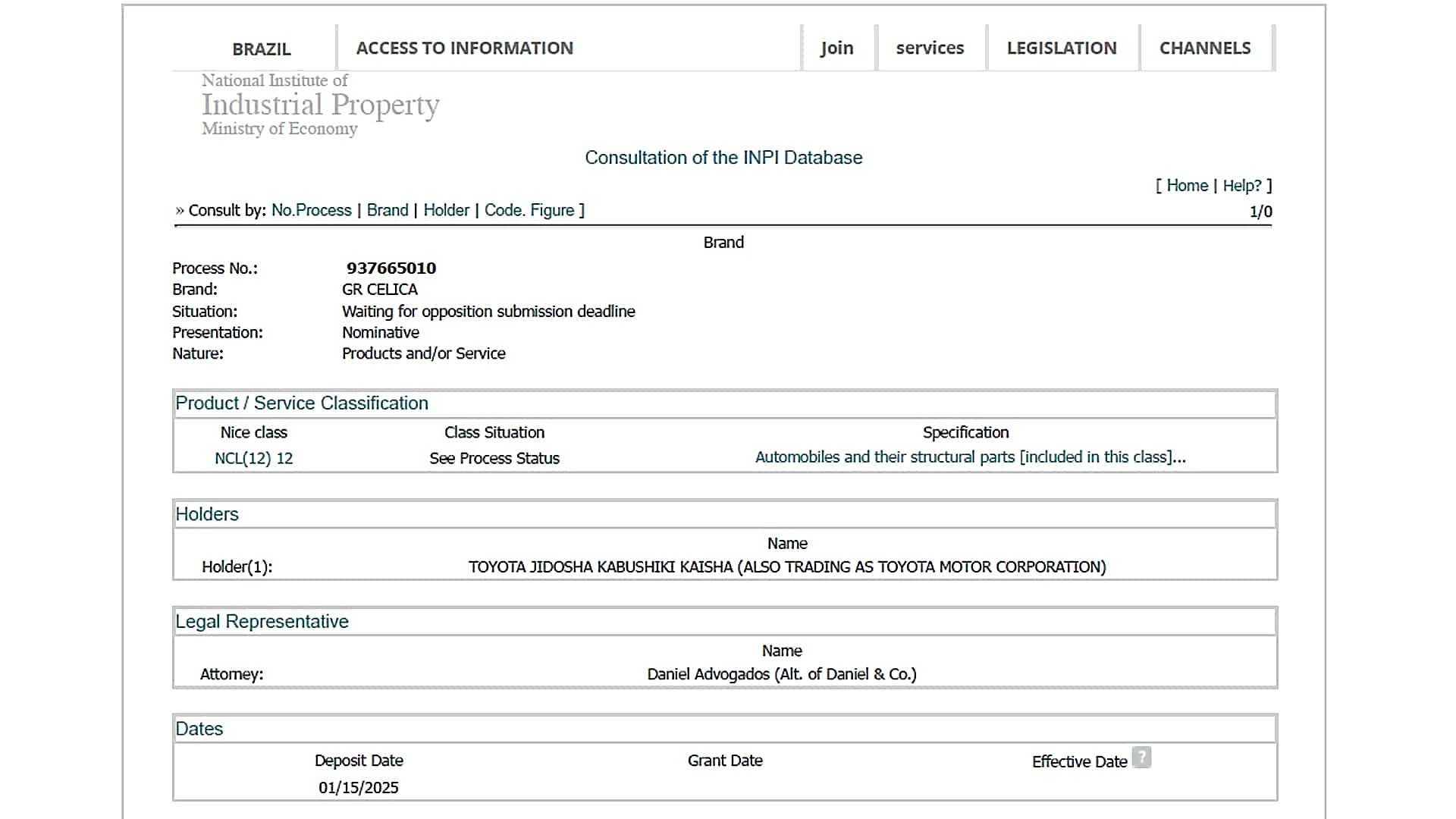
Task: Open the BRAZIL menu item
Action: (261, 49)
